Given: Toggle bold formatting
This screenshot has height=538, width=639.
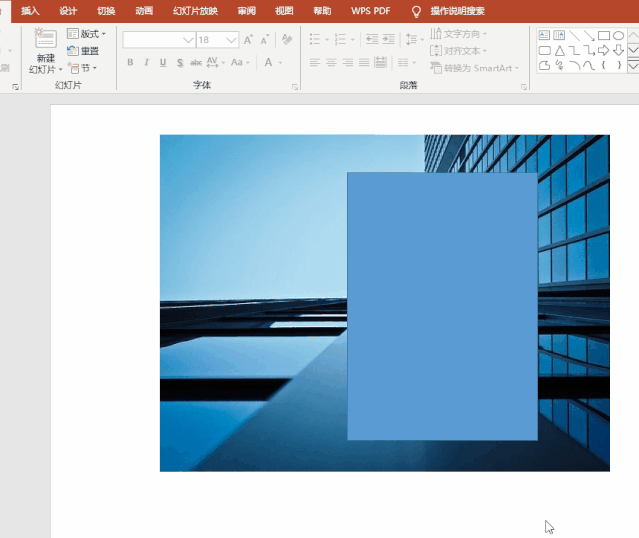Looking at the screenshot, I should (130, 63).
